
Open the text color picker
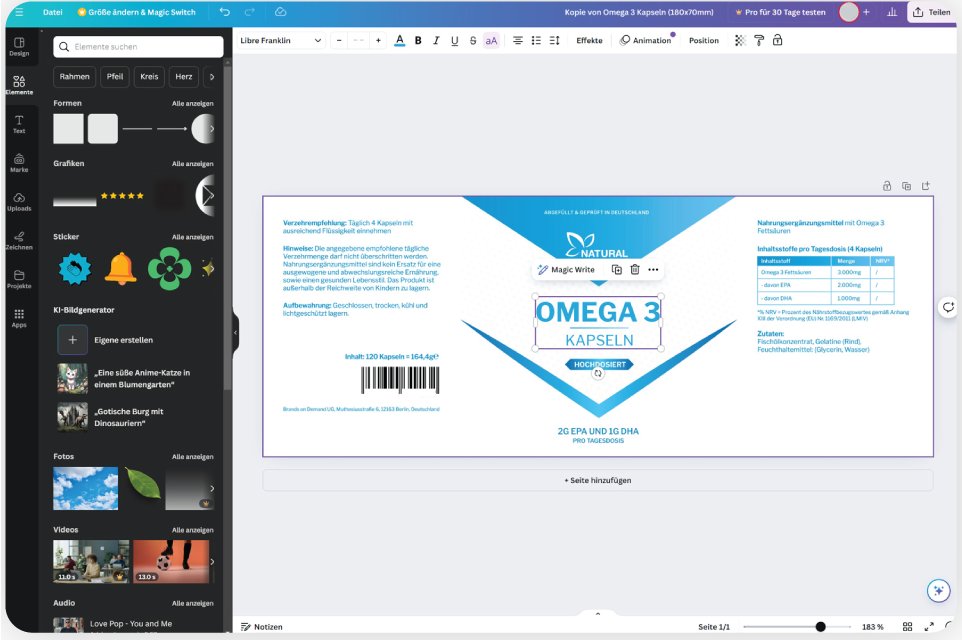pos(400,41)
